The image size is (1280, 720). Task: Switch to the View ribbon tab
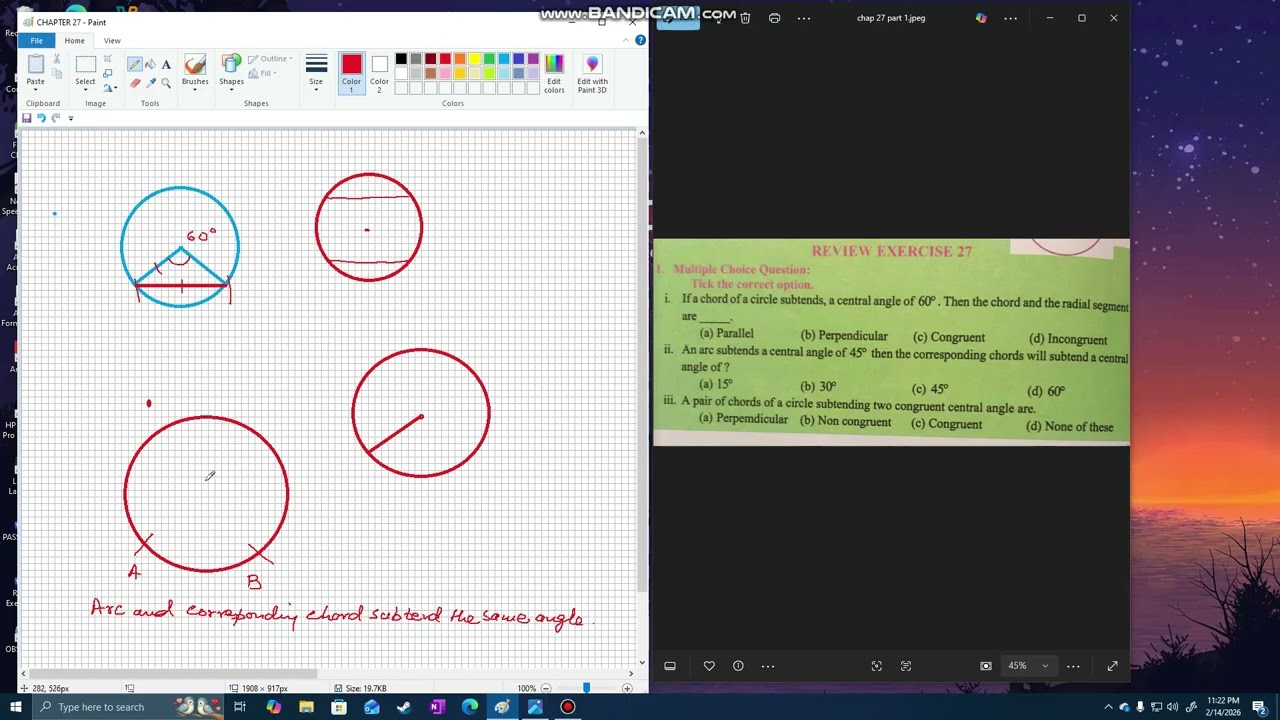[112, 40]
